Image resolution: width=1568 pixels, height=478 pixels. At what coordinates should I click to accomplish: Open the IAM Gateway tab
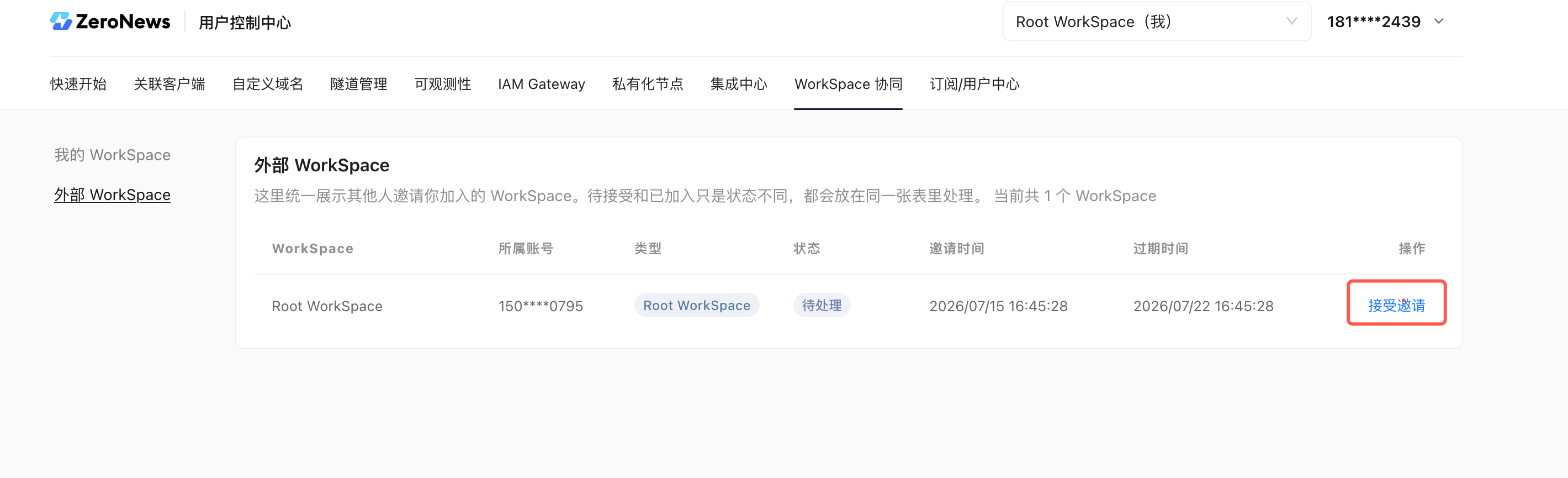tap(542, 84)
